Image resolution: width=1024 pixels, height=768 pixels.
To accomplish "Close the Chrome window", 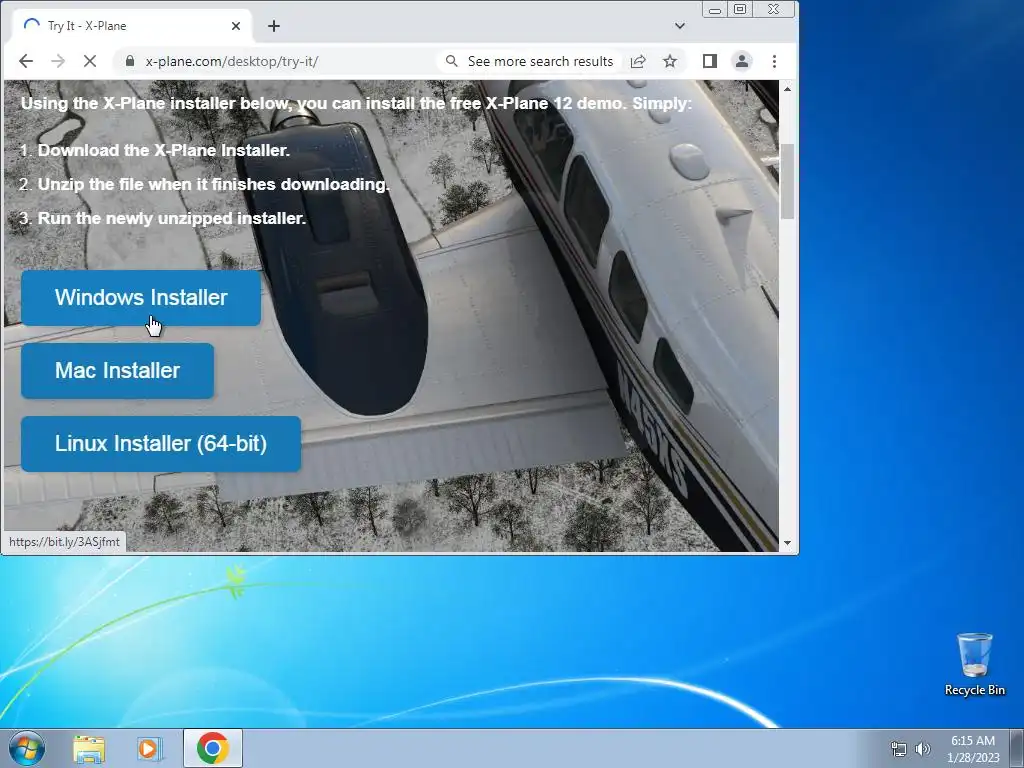I will coord(774,10).
